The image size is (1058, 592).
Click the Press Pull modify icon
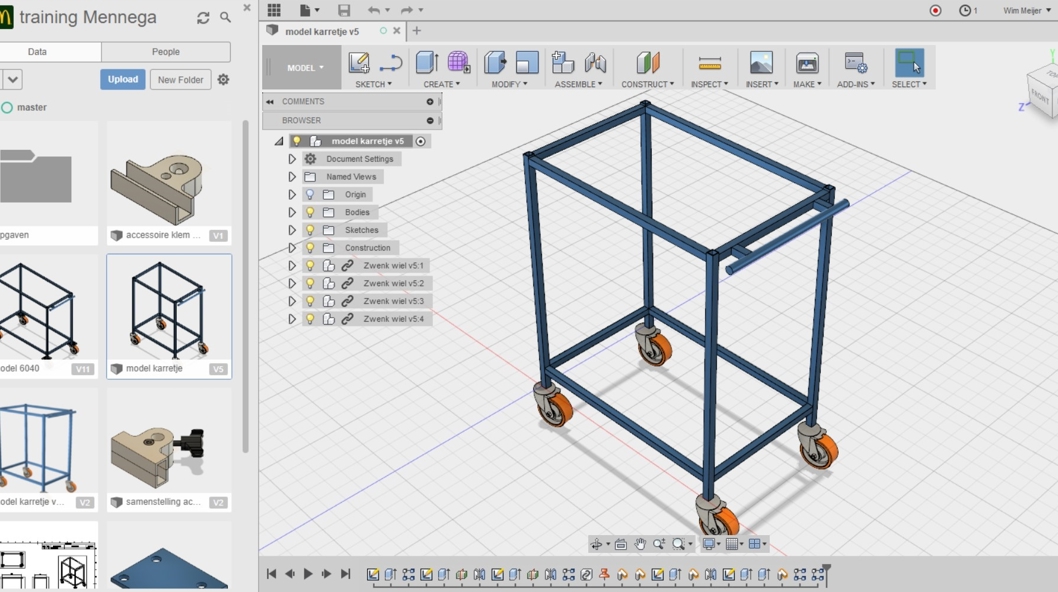click(495, 63)
